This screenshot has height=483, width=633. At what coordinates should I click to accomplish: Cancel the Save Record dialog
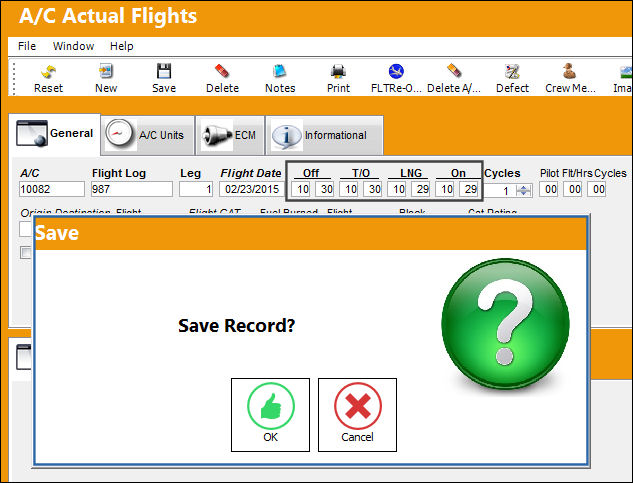357,415
